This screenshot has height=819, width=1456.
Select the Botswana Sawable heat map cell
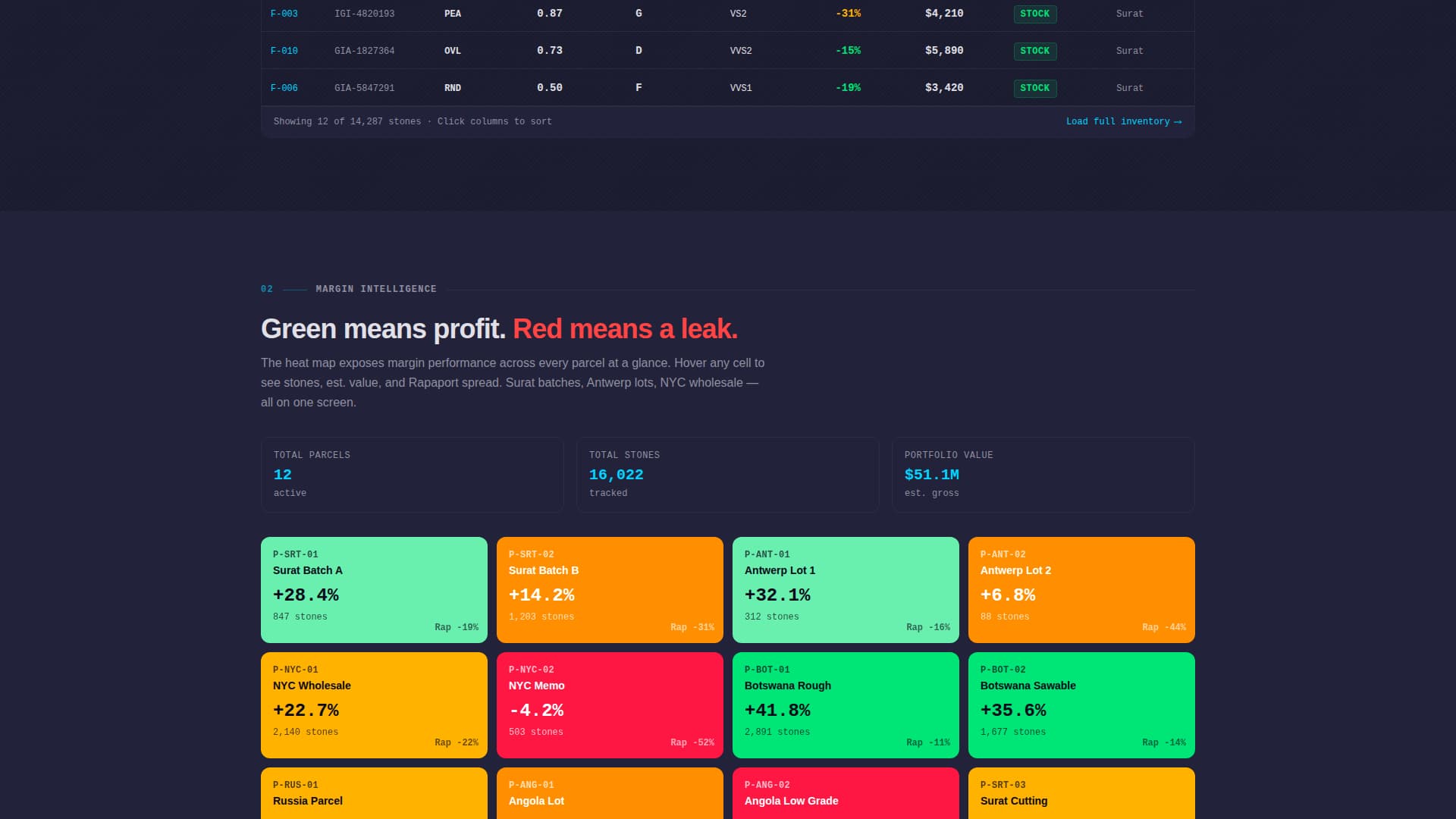[x=1081, y=705]
